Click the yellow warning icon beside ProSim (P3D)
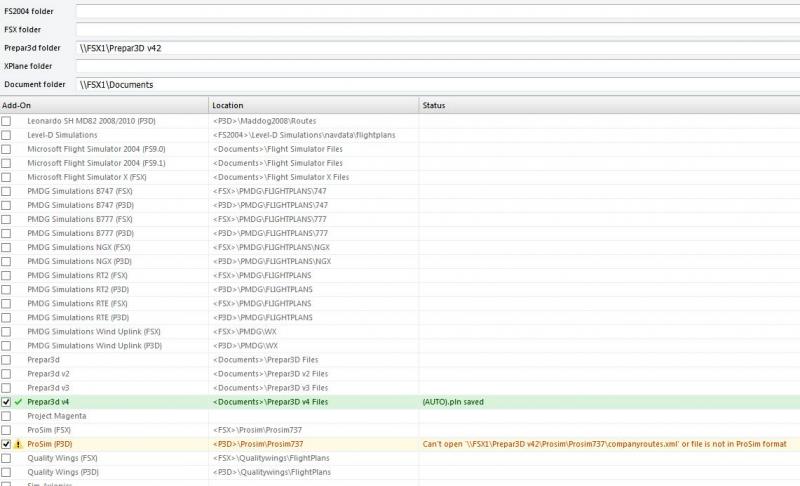Screen dimensions: 800x486 (x=18, y=444)
